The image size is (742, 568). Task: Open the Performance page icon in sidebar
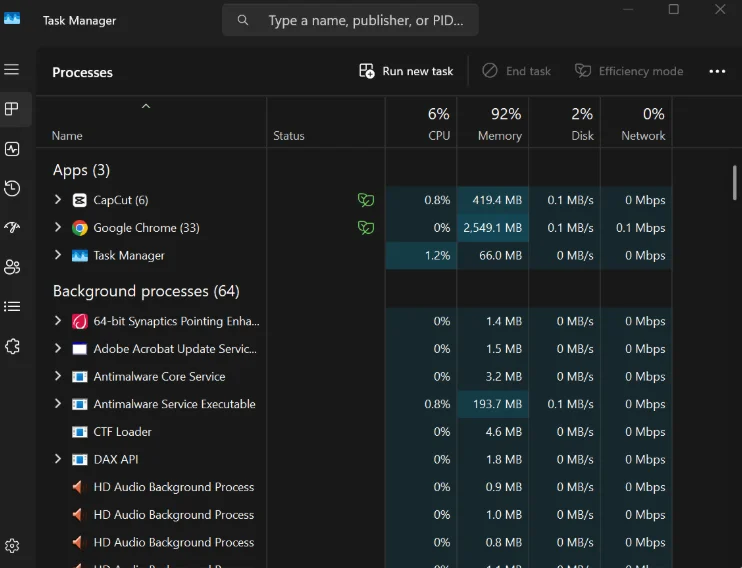(x=12, y=149)
